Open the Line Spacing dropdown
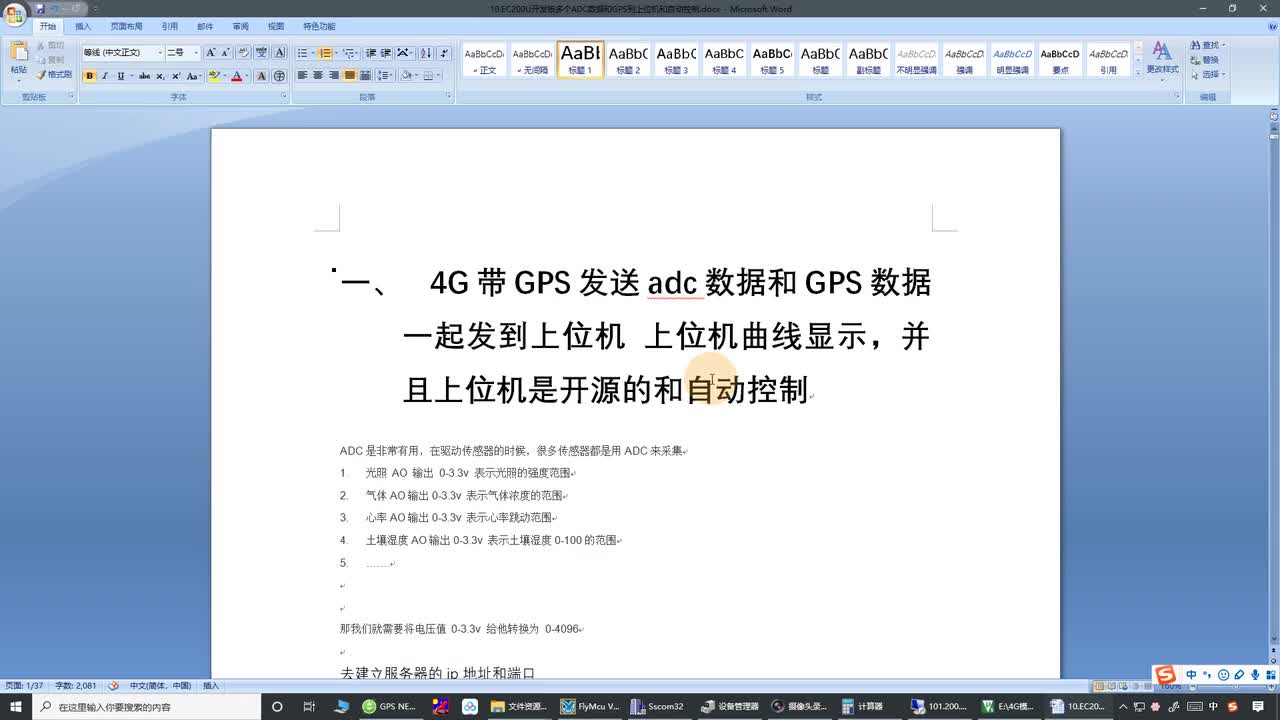The image size is (1280, 720). (385, 76)
